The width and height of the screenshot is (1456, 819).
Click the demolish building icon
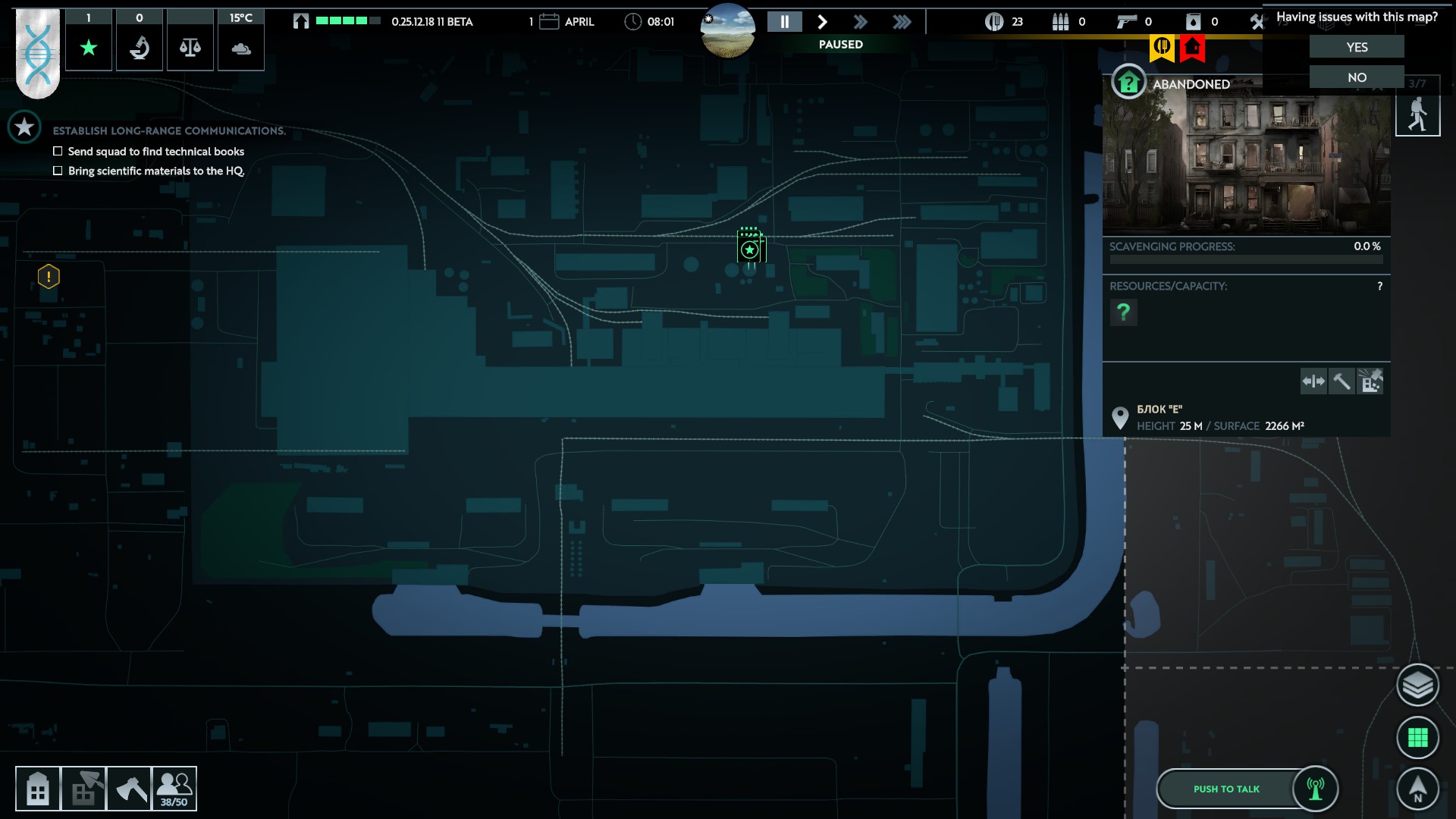(x=1370, y=381)
